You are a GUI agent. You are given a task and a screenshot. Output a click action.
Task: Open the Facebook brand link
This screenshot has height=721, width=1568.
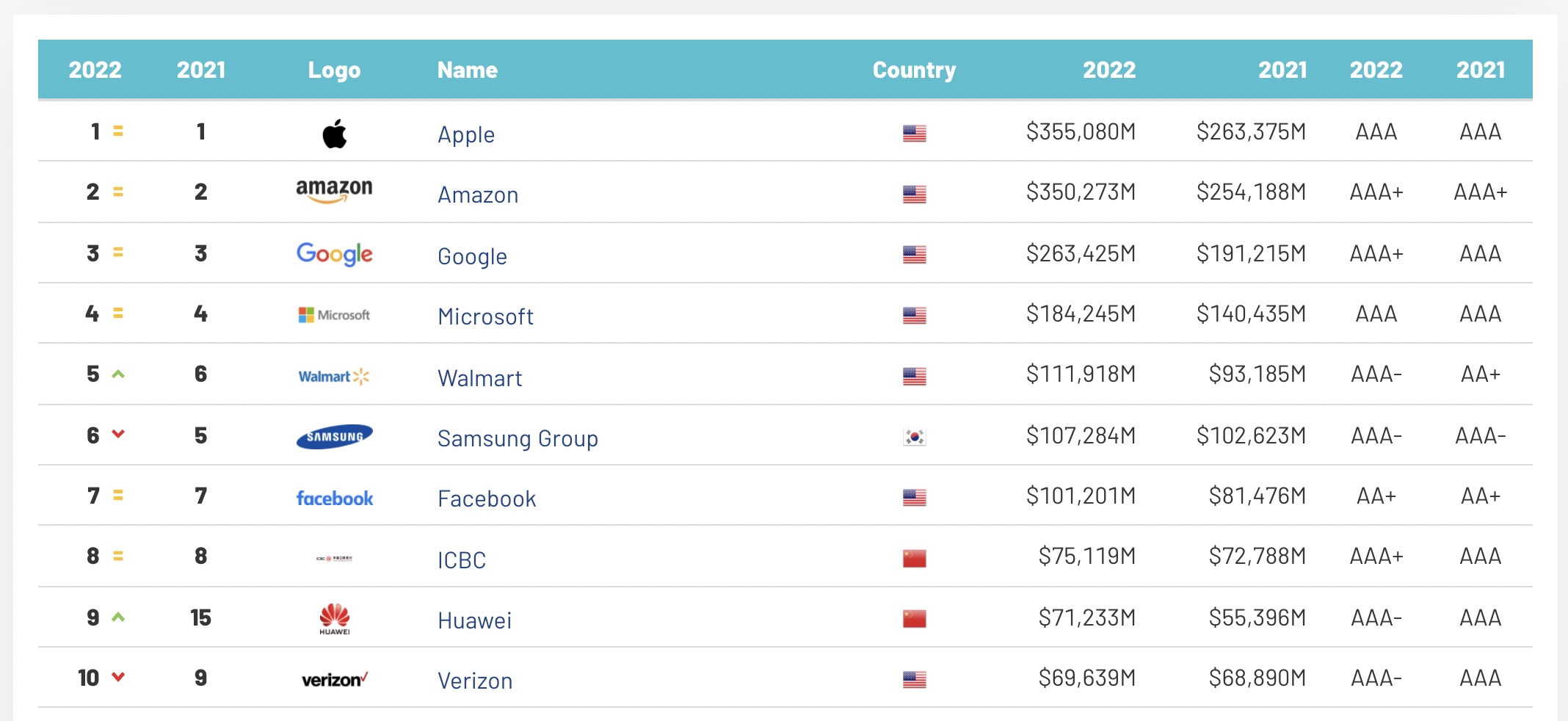click(487, 499)
